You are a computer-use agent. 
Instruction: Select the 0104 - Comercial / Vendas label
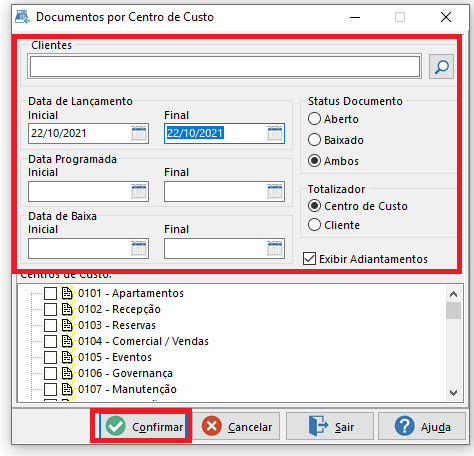pyautogui.click(x=143, y=341)
